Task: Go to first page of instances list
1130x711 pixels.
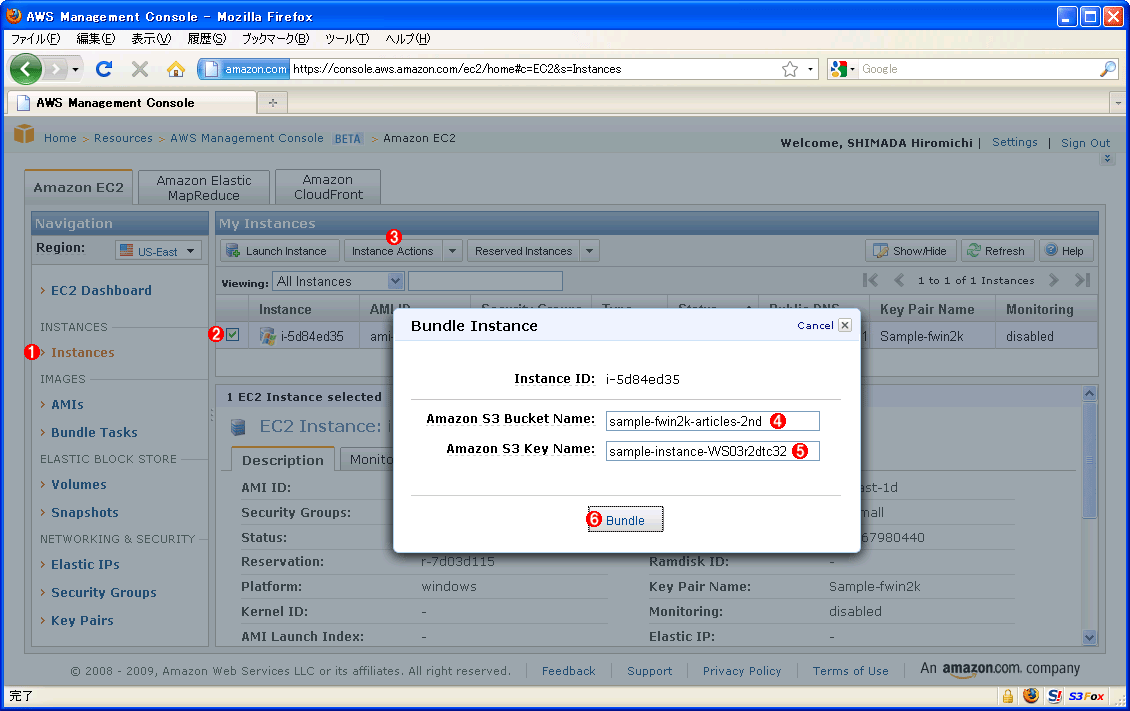Action: point(871,280)
